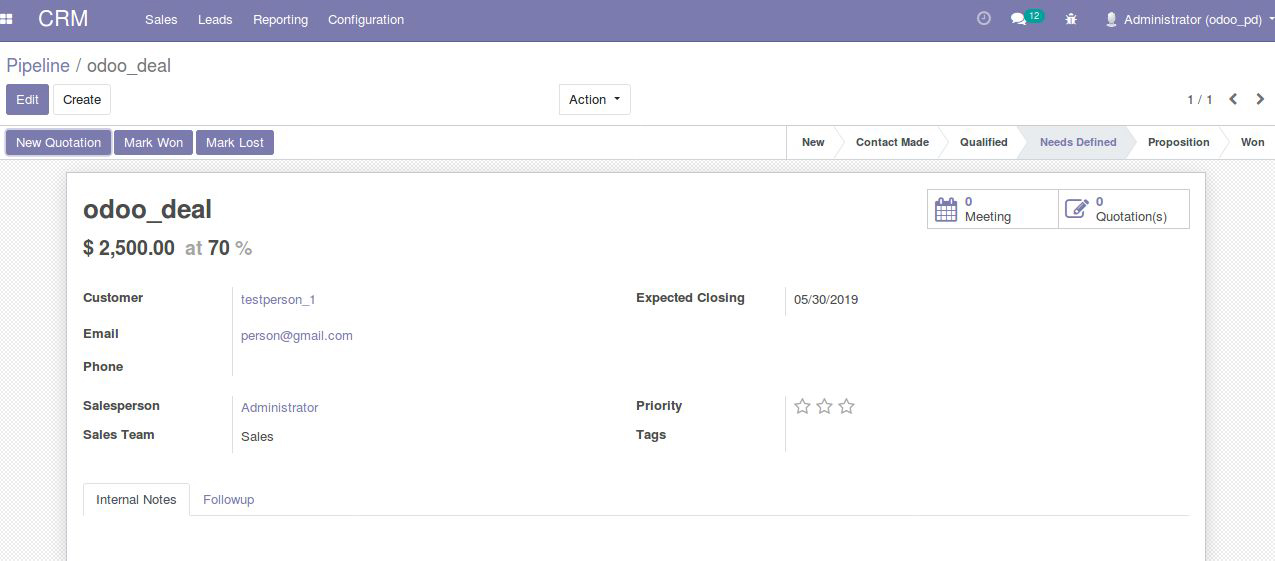Open the Configuration menu
The height and width of the screenshot is (561, 1275).
366,19
